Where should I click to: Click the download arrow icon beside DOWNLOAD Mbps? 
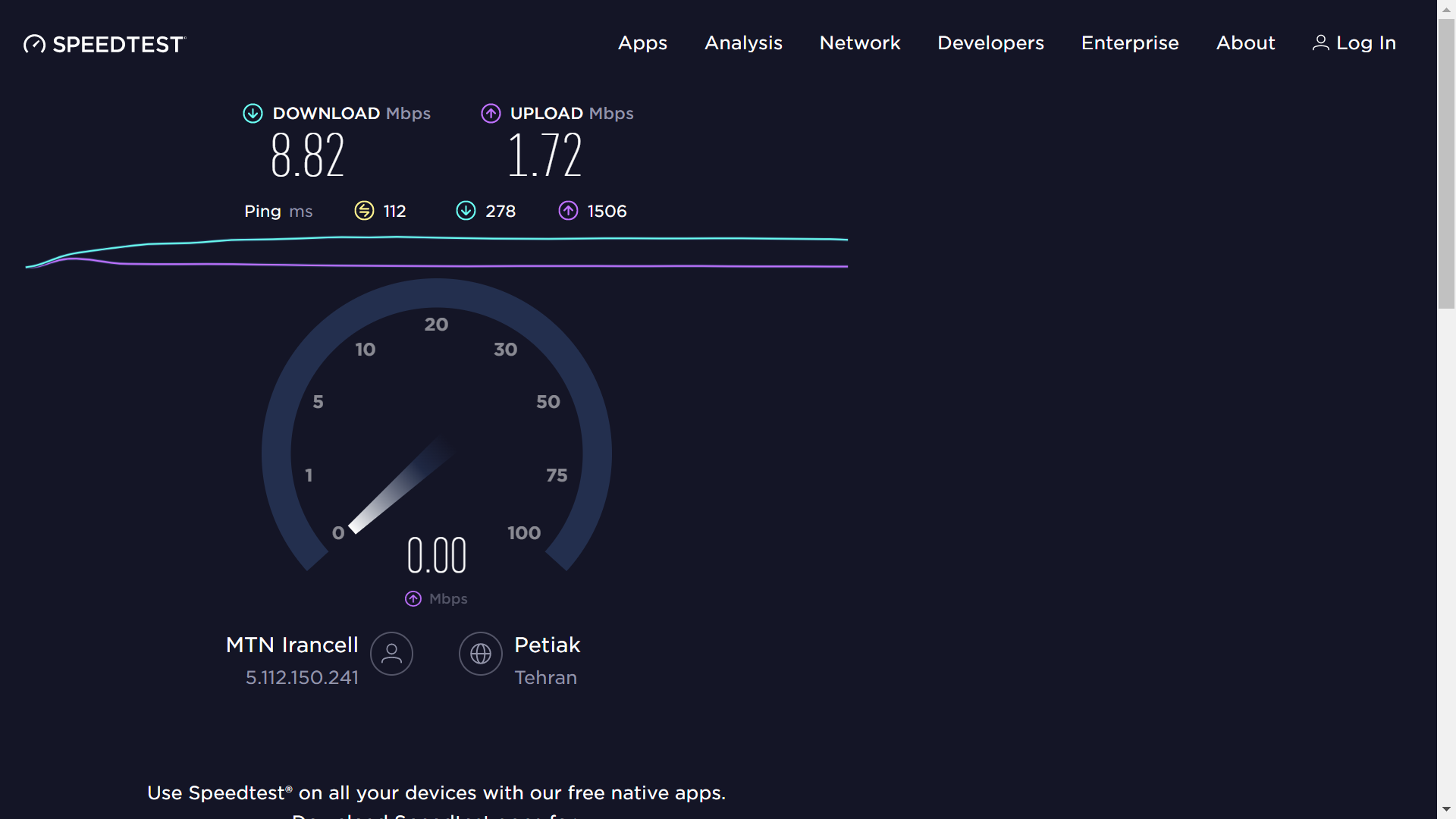pos(253,114)
